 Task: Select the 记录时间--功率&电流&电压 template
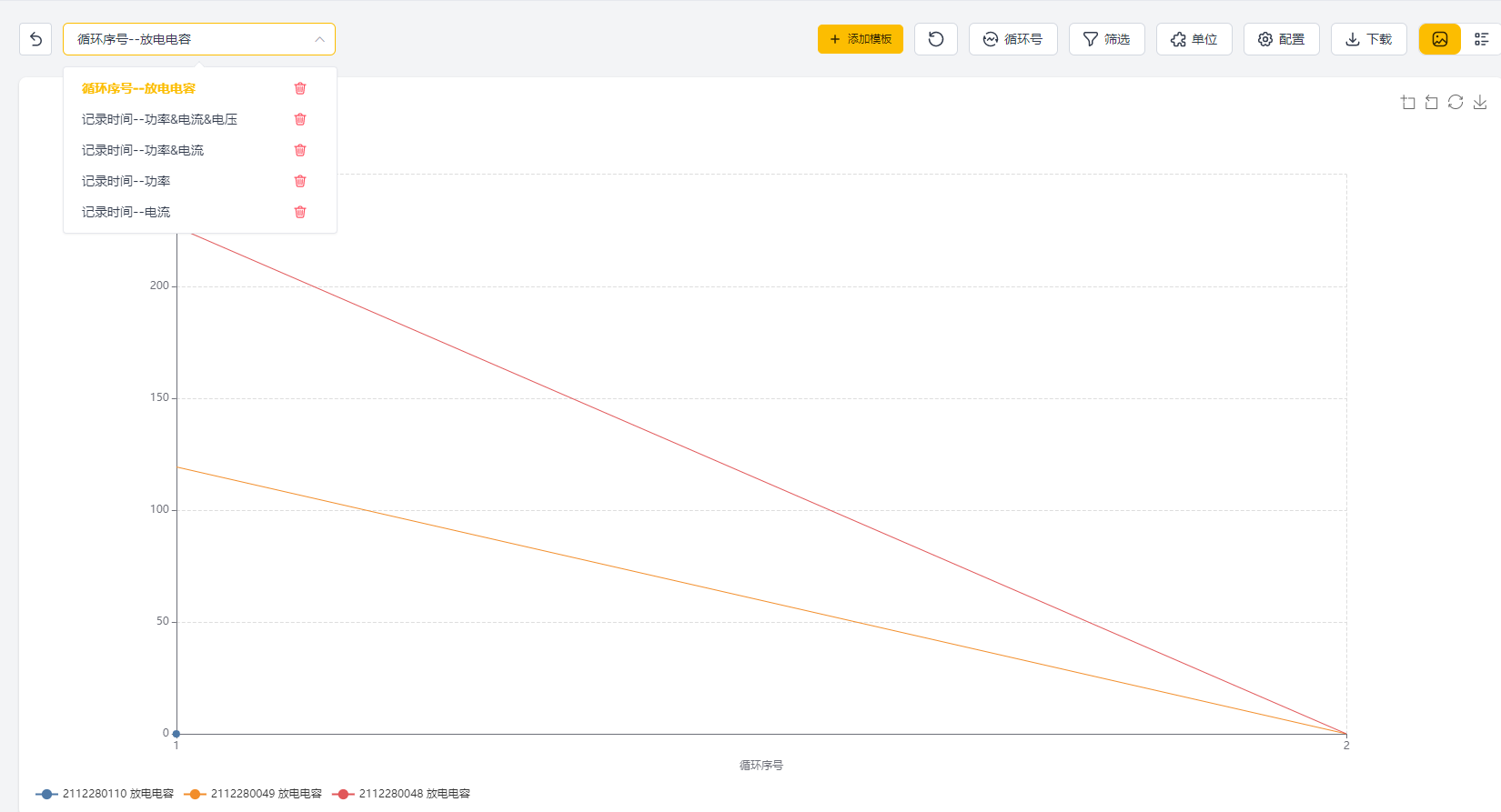159,119
